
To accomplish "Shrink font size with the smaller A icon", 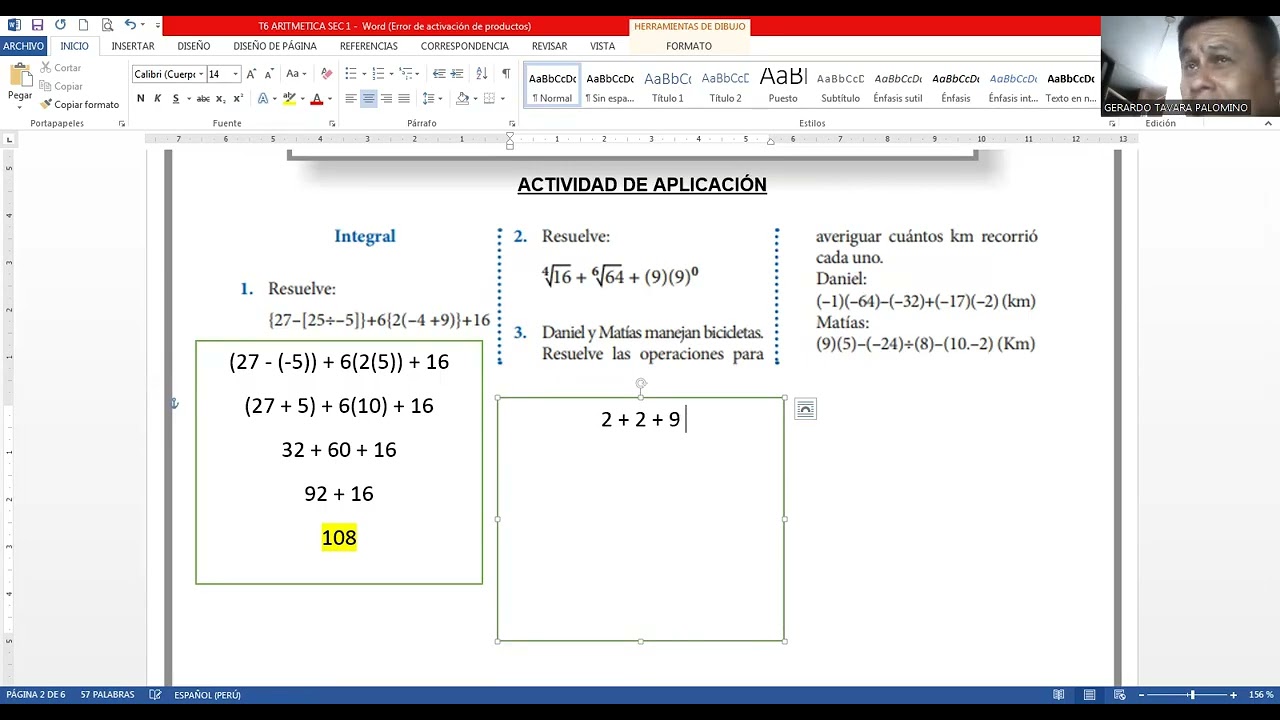I will pyautogui.click(x=268, y=74).
